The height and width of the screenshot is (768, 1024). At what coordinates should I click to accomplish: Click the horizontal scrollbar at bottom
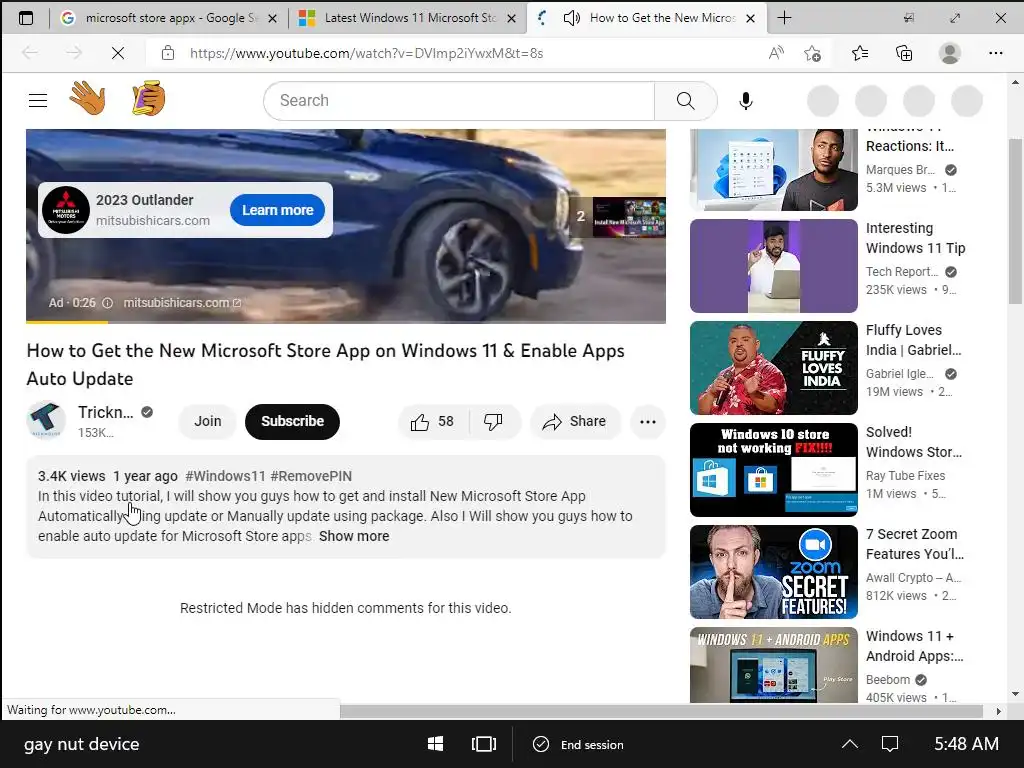click(661, 711)
